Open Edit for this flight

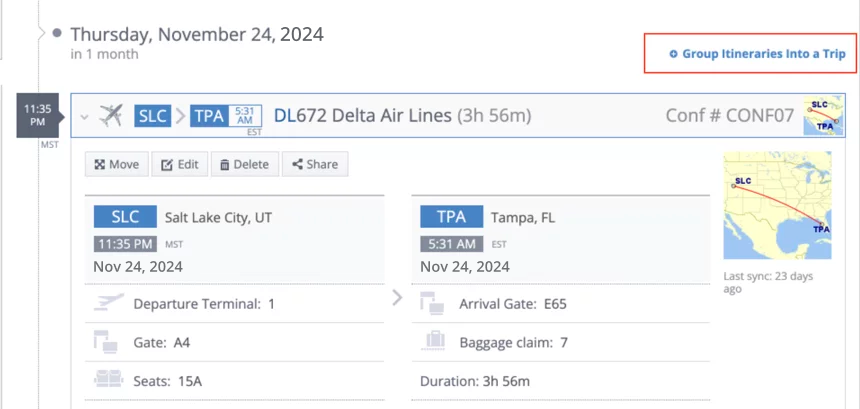(x=179, y=164)
